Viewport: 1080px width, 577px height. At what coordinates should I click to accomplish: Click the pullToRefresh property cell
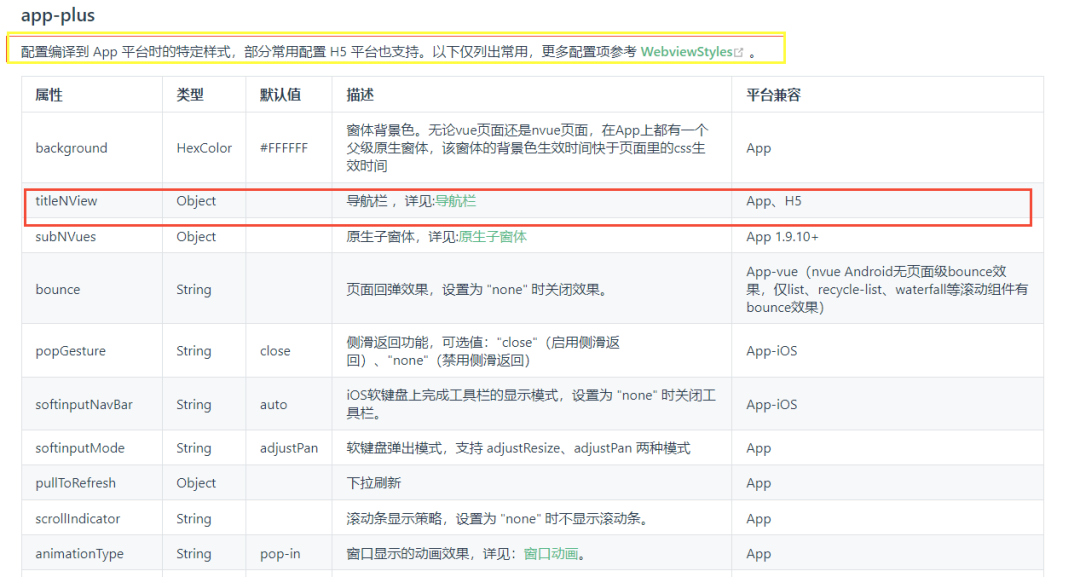click(75, 483)
